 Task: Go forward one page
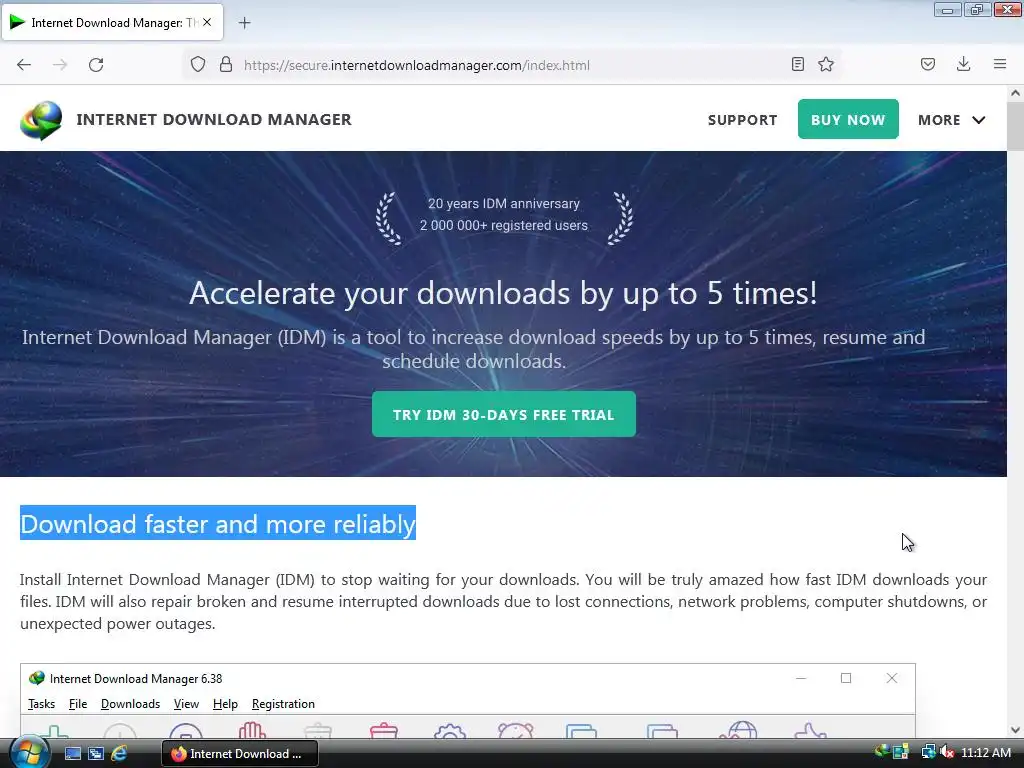(x=60, y=65)
